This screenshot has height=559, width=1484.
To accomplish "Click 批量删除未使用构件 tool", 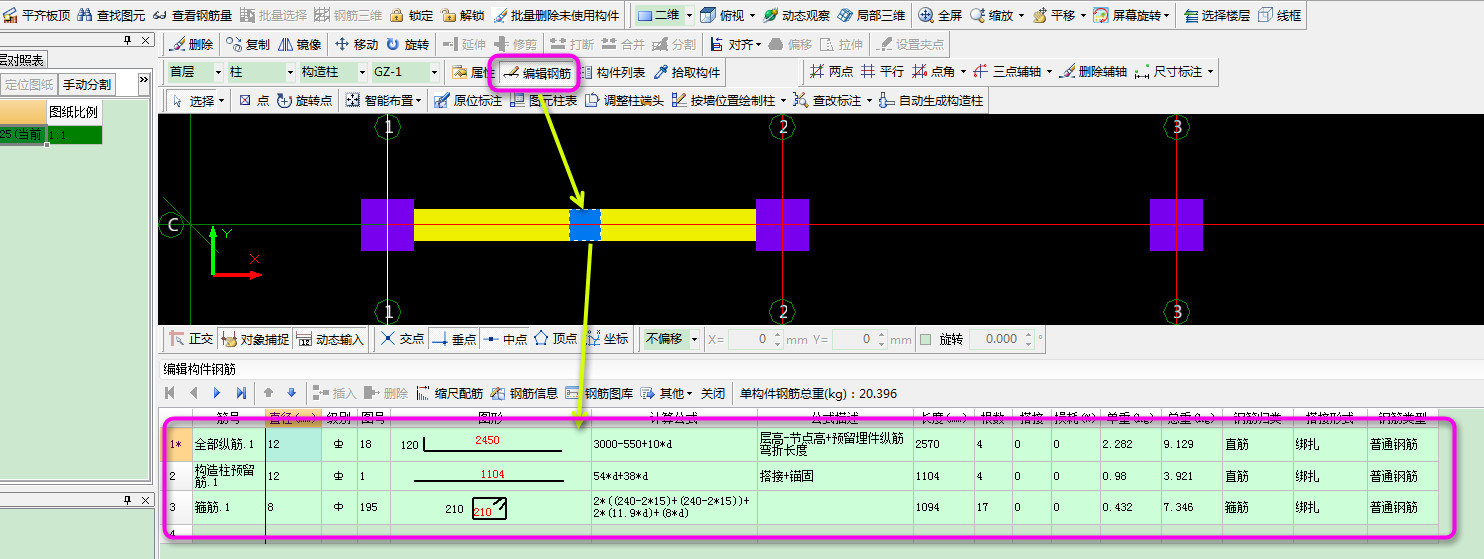I will 555,15.
